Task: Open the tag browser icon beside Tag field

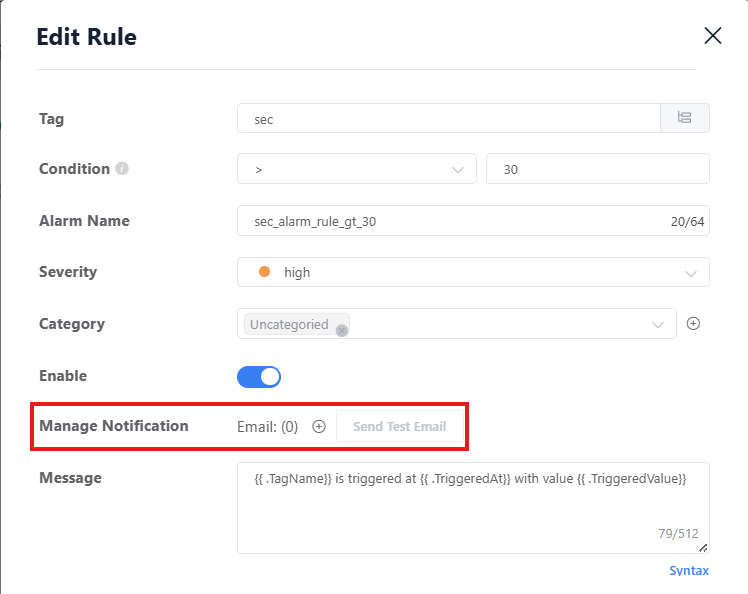Action: (x=685, y=118)
